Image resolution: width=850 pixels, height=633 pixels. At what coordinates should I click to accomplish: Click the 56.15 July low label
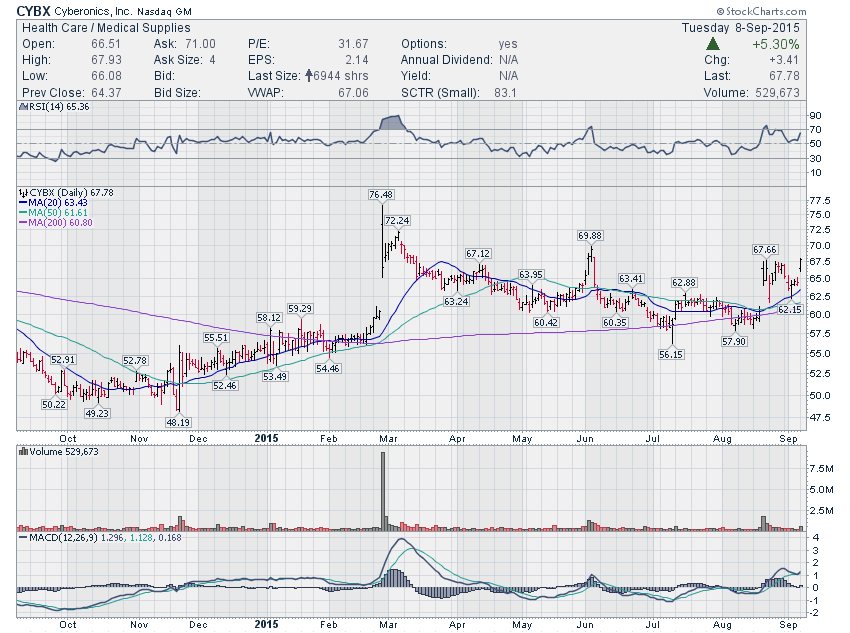(671, 354)
